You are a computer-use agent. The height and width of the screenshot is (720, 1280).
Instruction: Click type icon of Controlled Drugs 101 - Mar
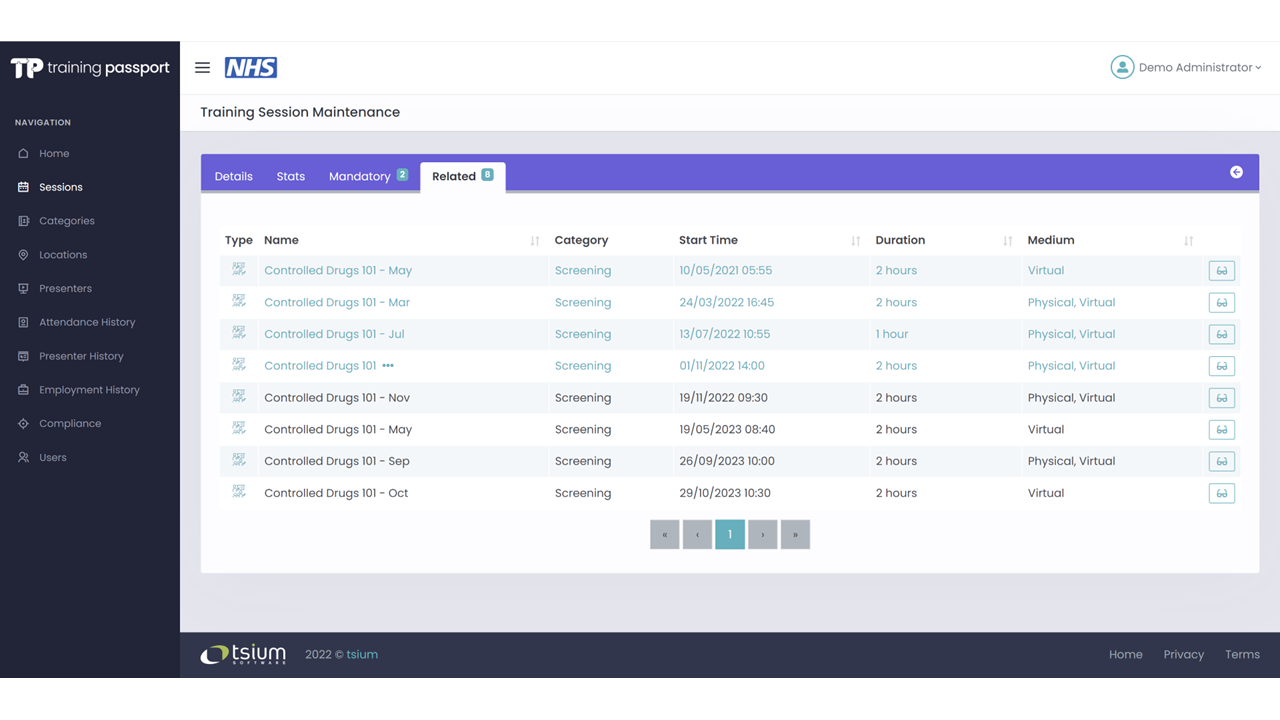[x=239, y=301]
